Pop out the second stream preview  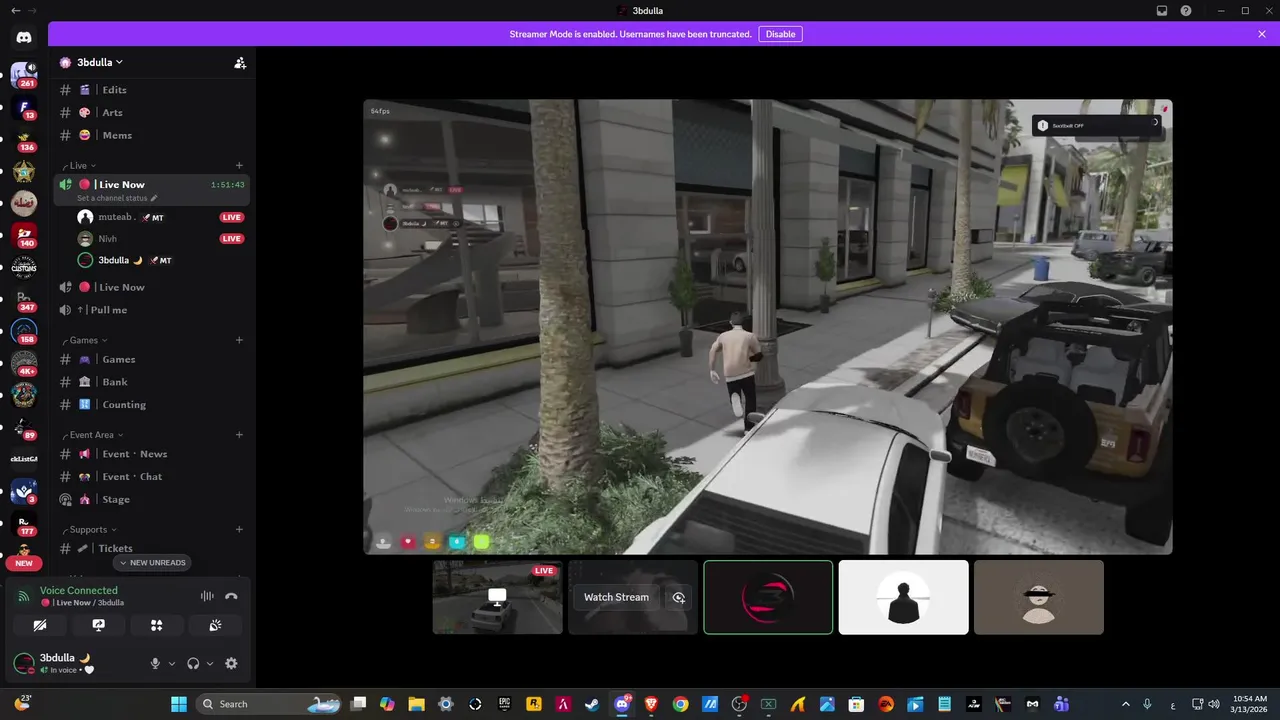pos(679,597)
